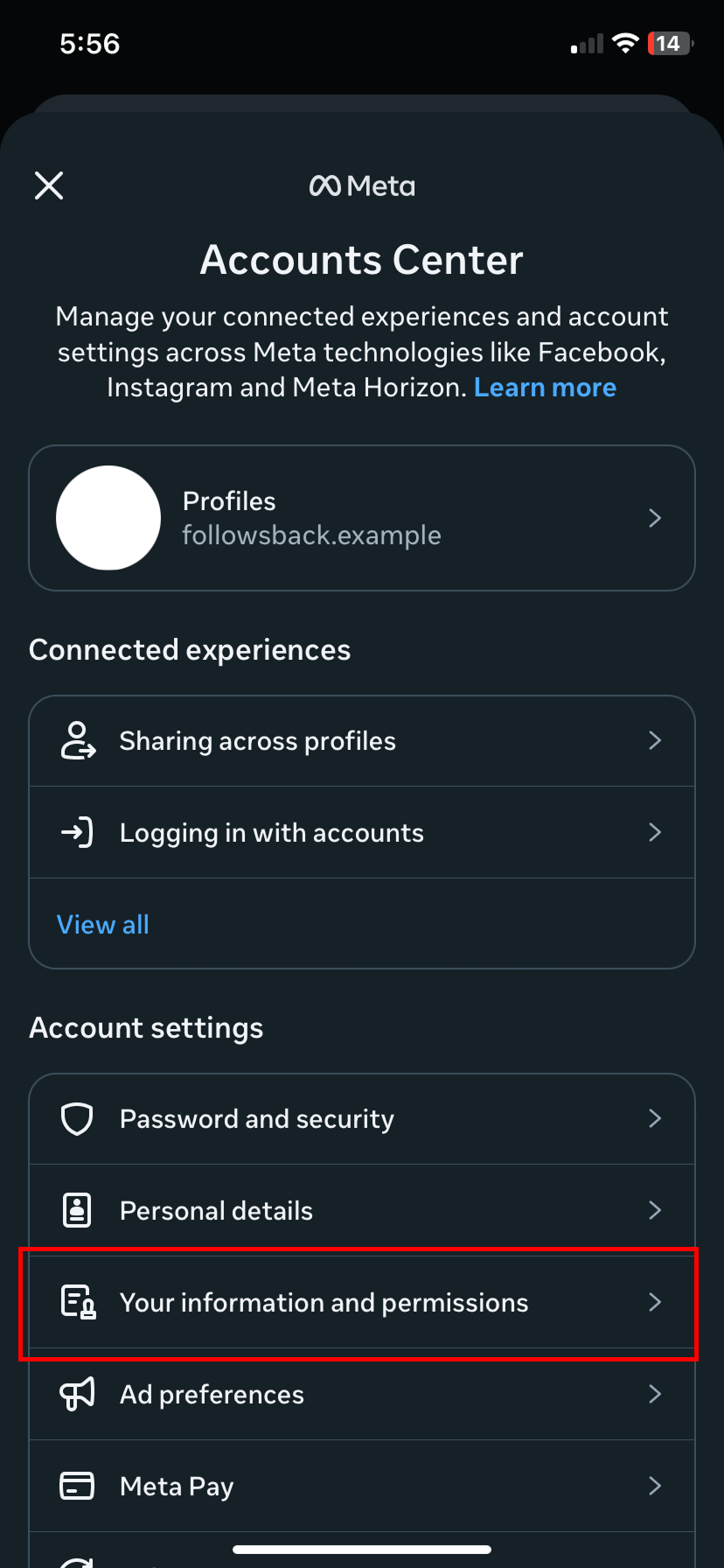
Task: Tap the Sharing across profiles person icon
Action: (77, 740)
